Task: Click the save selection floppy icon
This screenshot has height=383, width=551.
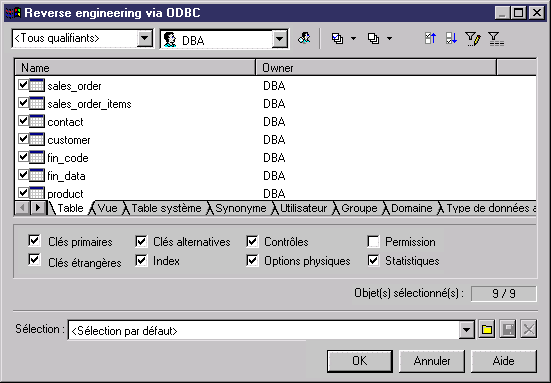Action: coord(508,329)
